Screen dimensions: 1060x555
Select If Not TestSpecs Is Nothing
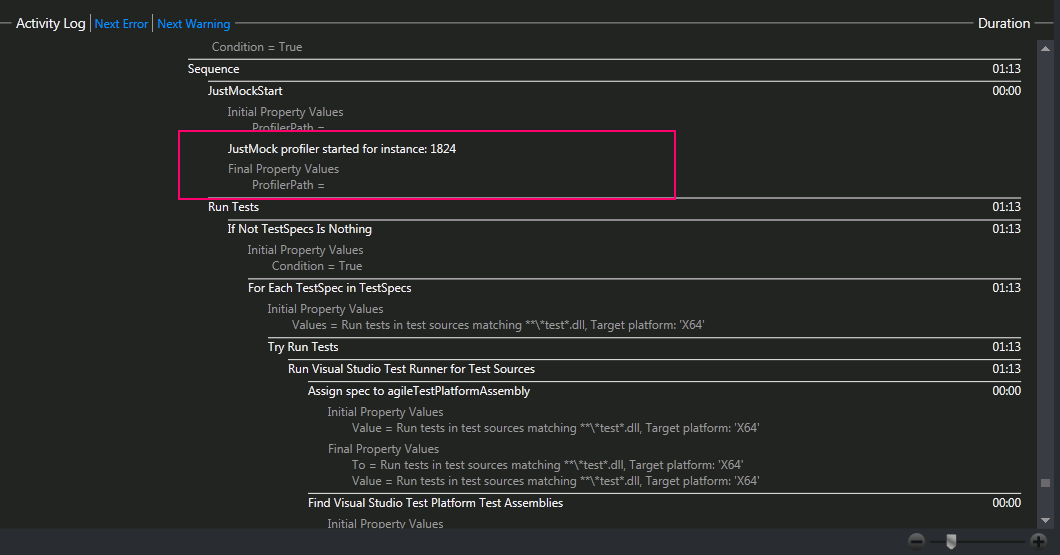[x=300, y=229]
